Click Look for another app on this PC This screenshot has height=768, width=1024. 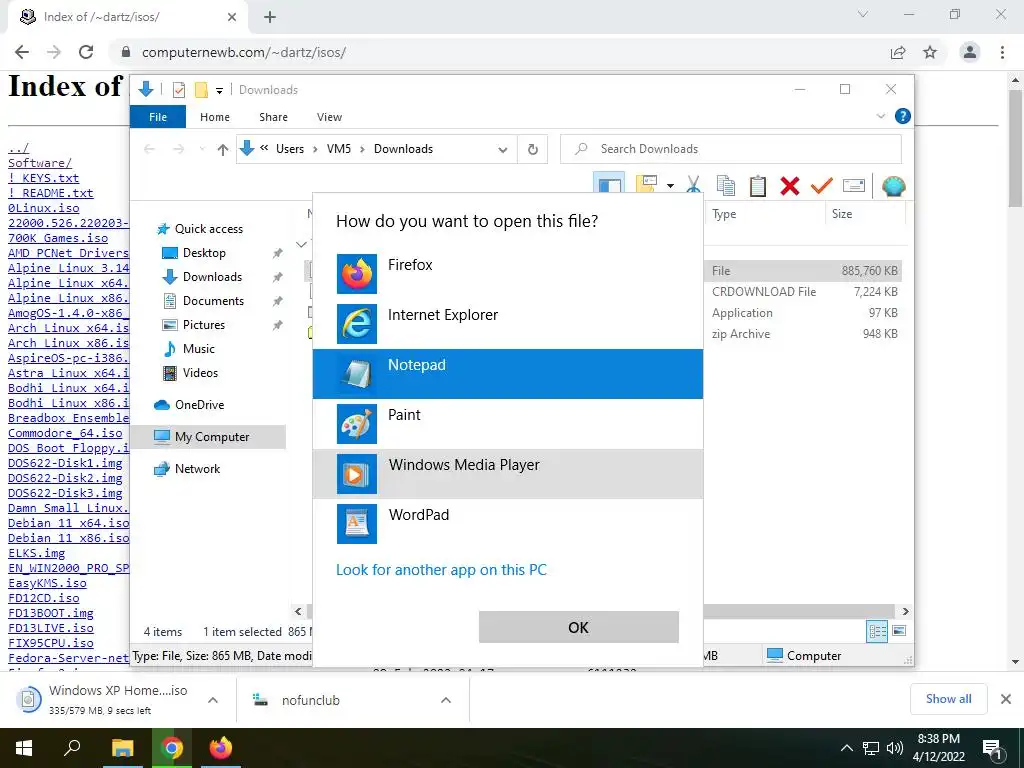click(441, 569)
